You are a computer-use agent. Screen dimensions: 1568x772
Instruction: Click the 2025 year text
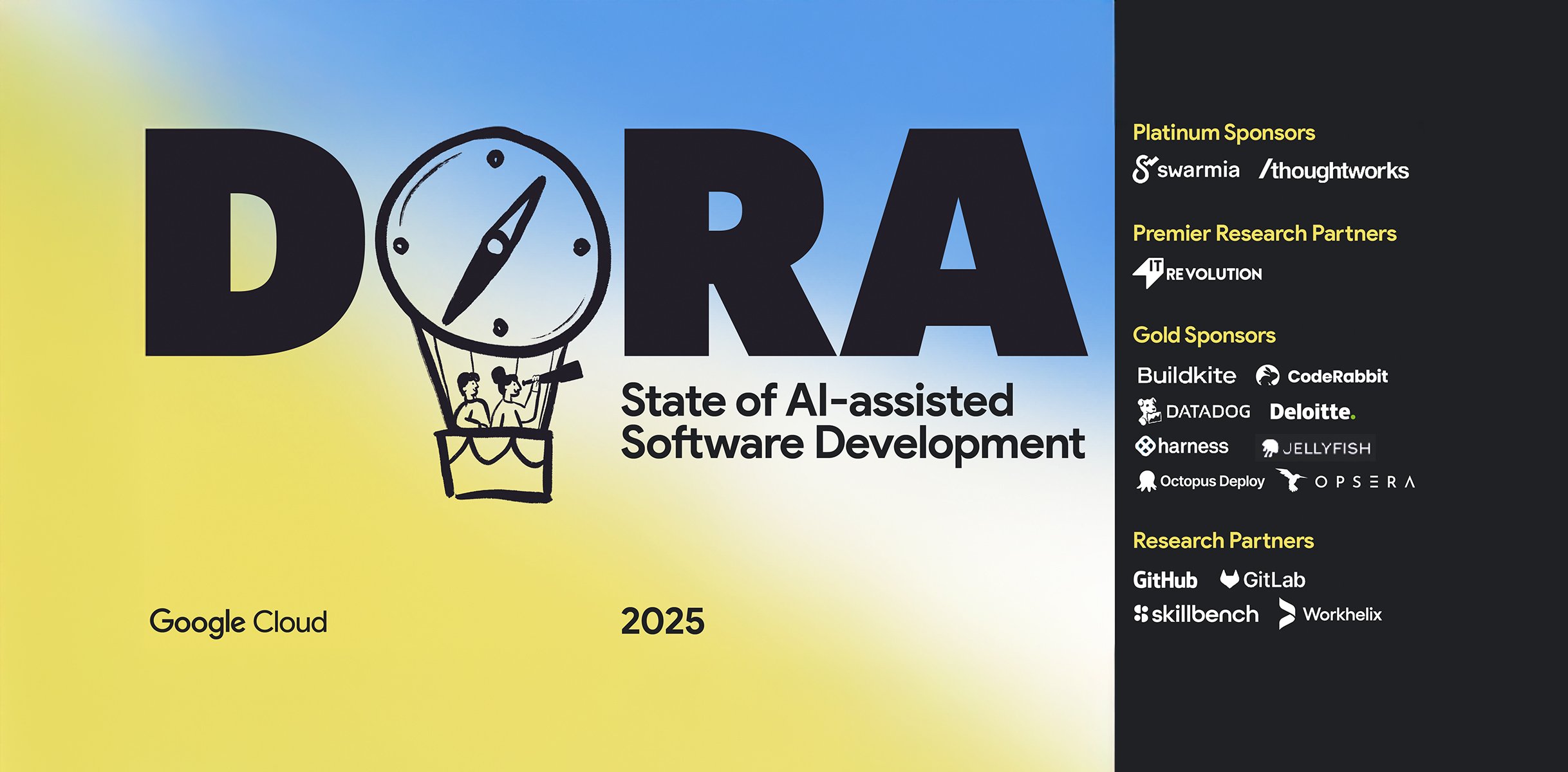662,621
